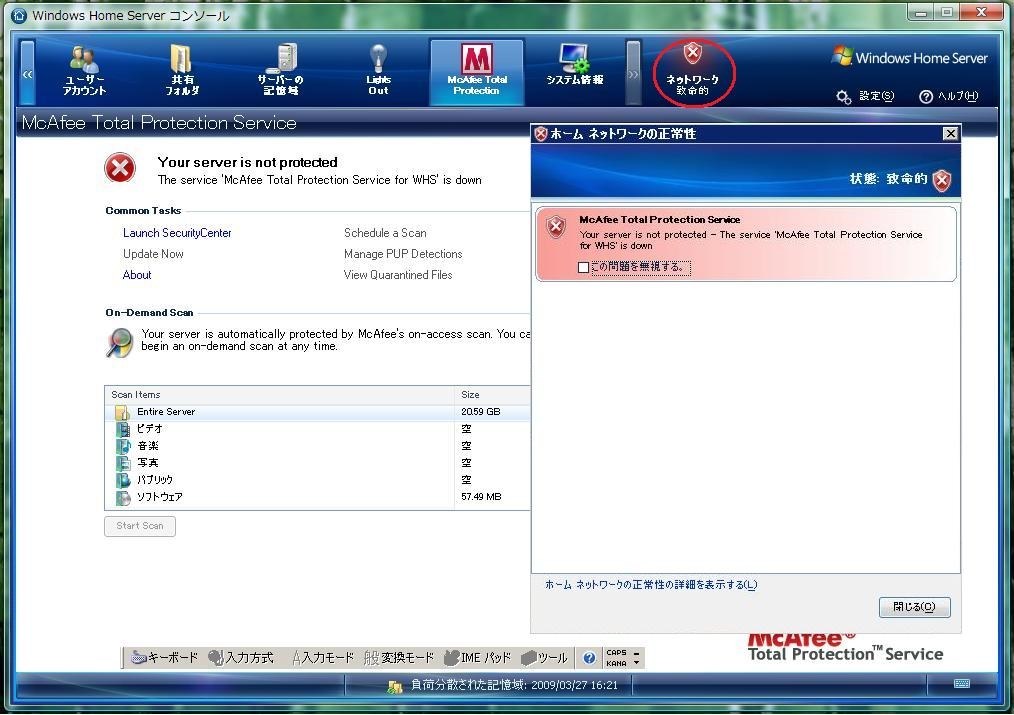Click the 閉じる(C) button
1014x715 pixels.
click(x=914, y=607)
